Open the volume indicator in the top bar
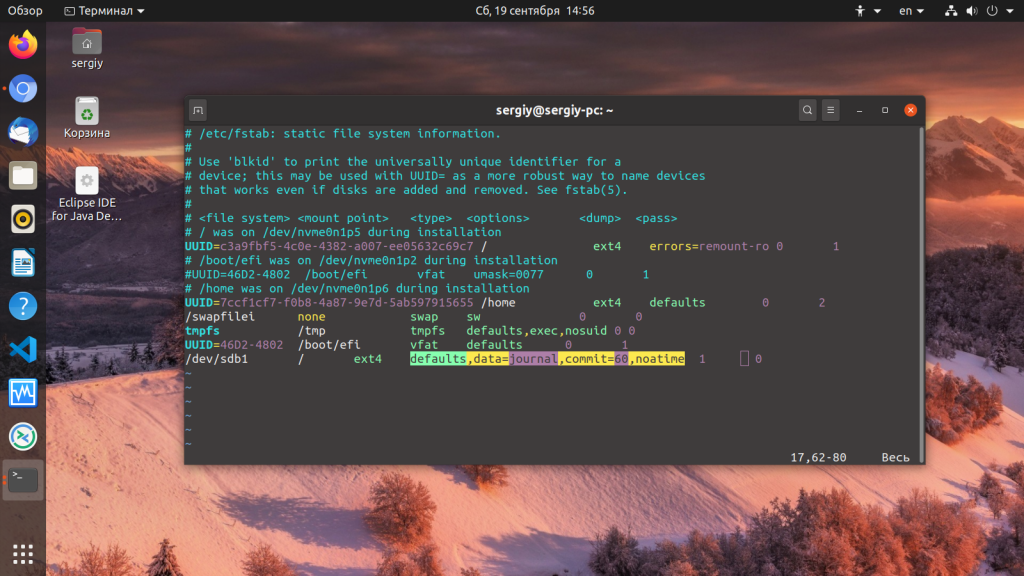This screenshot has width=1024, height=576. [x=972, y=10]
